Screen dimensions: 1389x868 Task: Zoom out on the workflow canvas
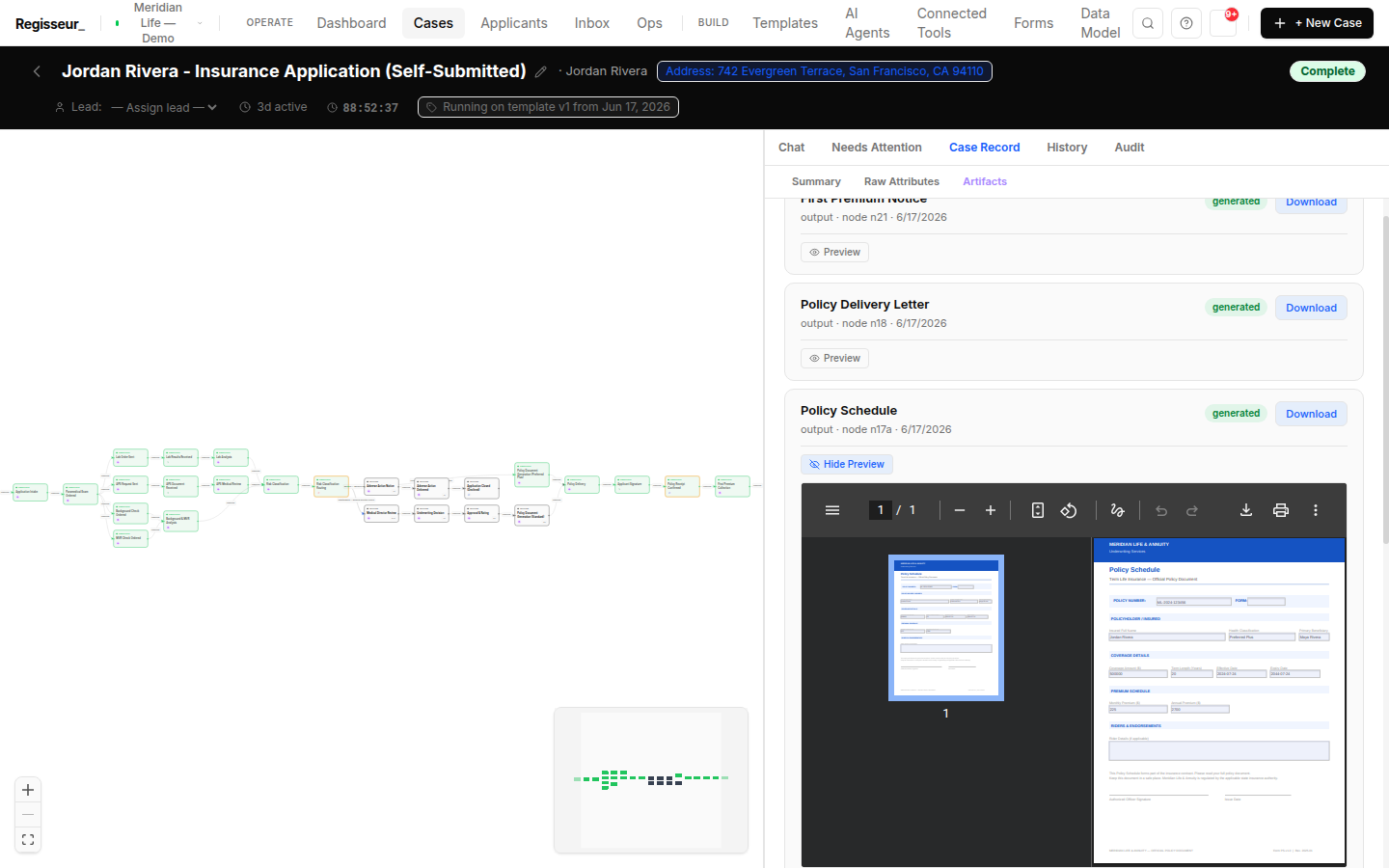point(28,815)
